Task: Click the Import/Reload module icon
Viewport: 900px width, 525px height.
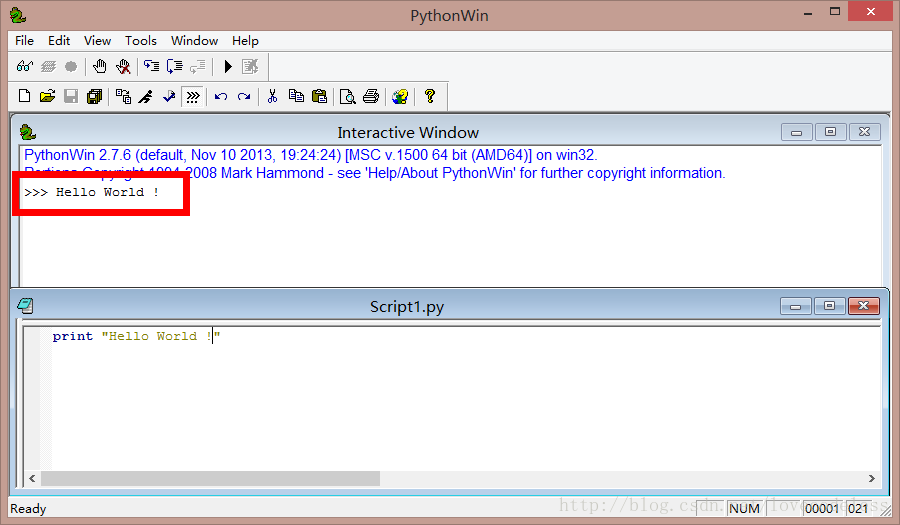Action: coord(123,96)
